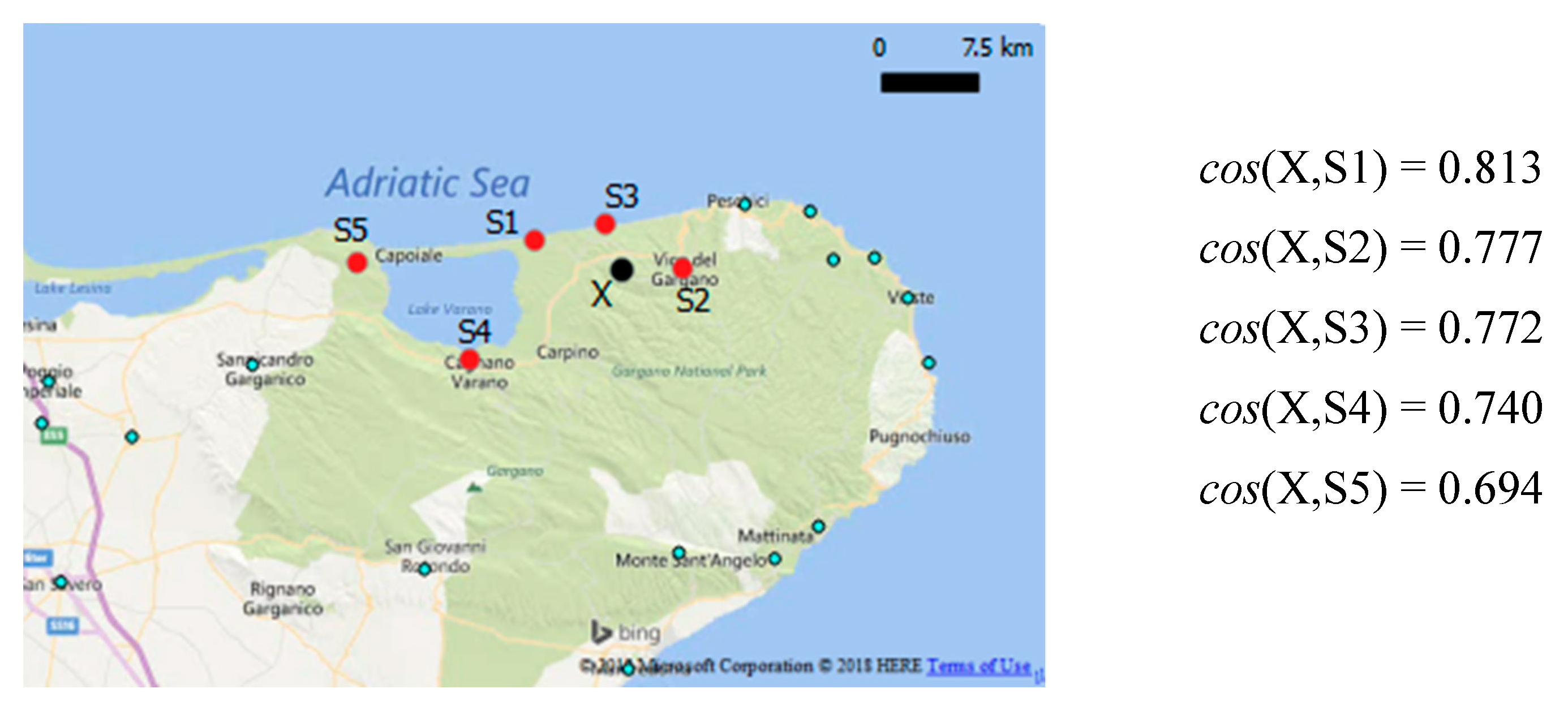Click the red S5 station marker
Screen dimensions: 1568x706
coord(356,262)
